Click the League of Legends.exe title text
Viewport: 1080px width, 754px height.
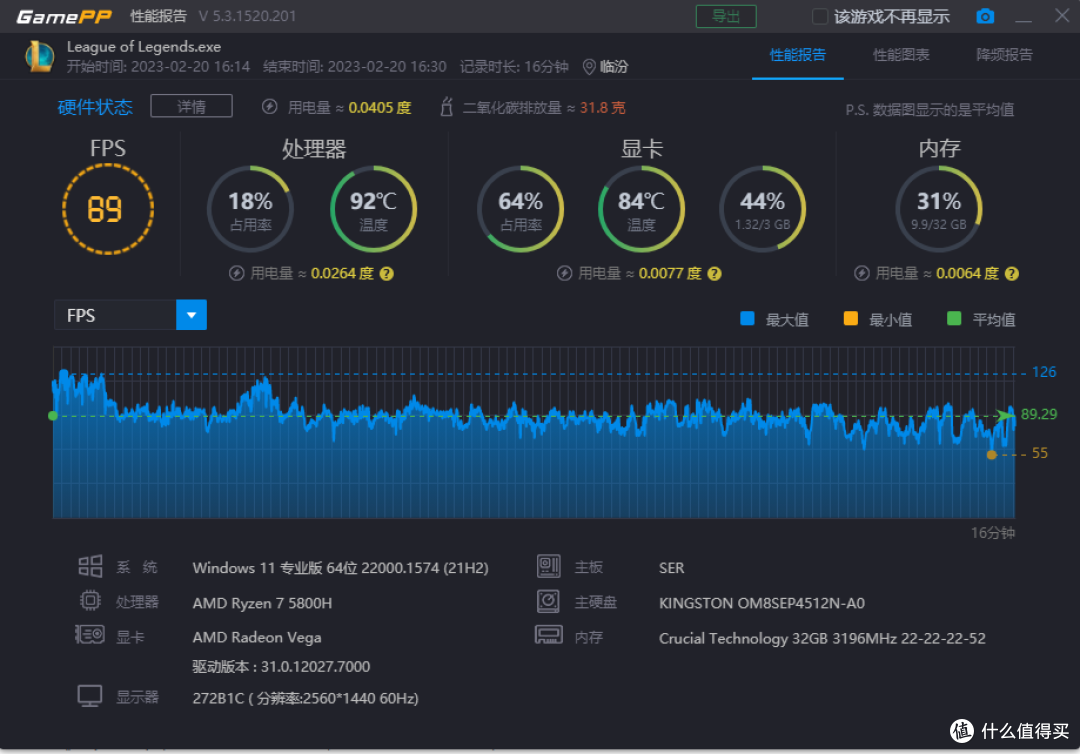click(144, 47)
